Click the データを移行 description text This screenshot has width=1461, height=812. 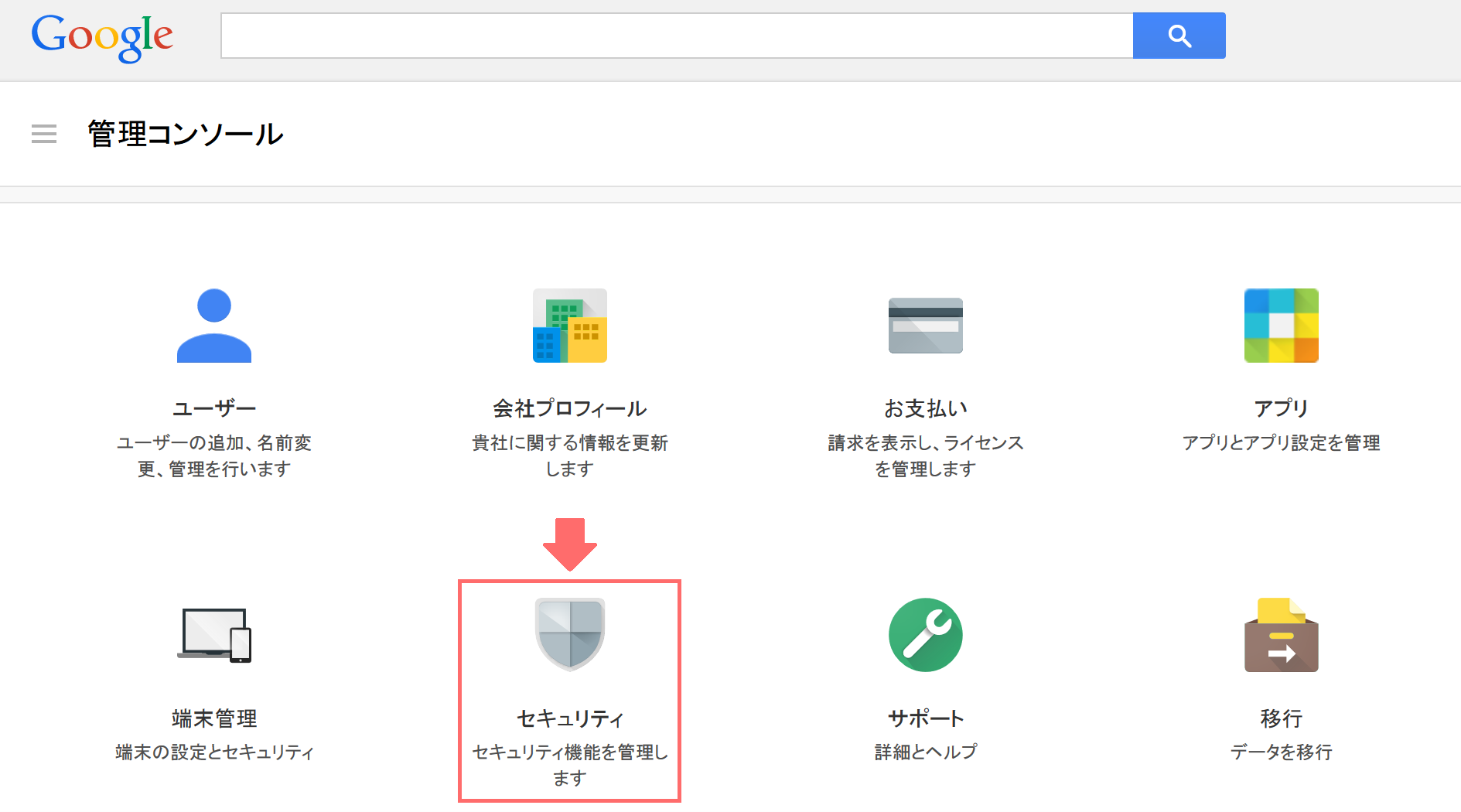click(1281, 751)
